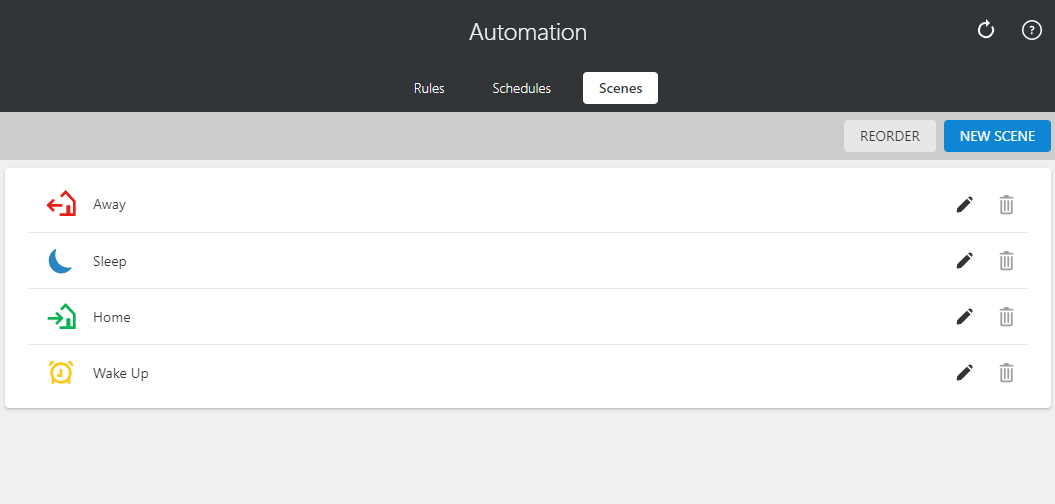Edit the Wake Up scene with pencil icon
The width and height of the screenshot is (1055, 504).
click(x=965, y=372)
